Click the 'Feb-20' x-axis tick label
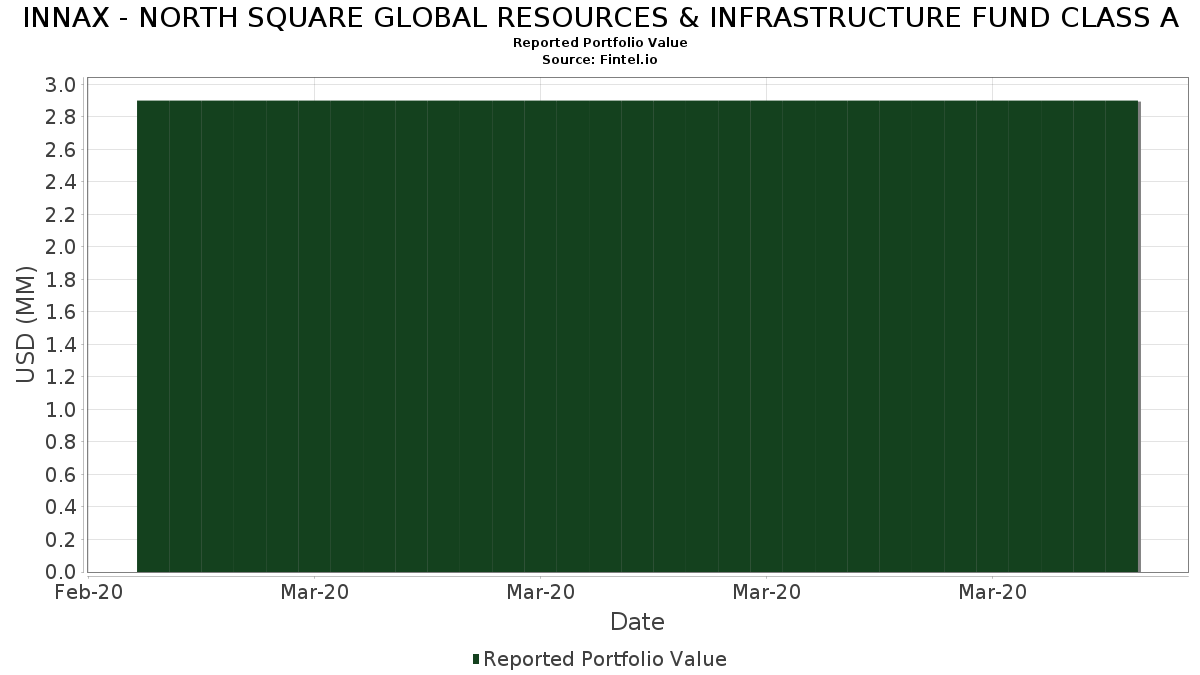The height and width of the screenshot is (675, 1200). pyautogui.click(x=89, y=592)
